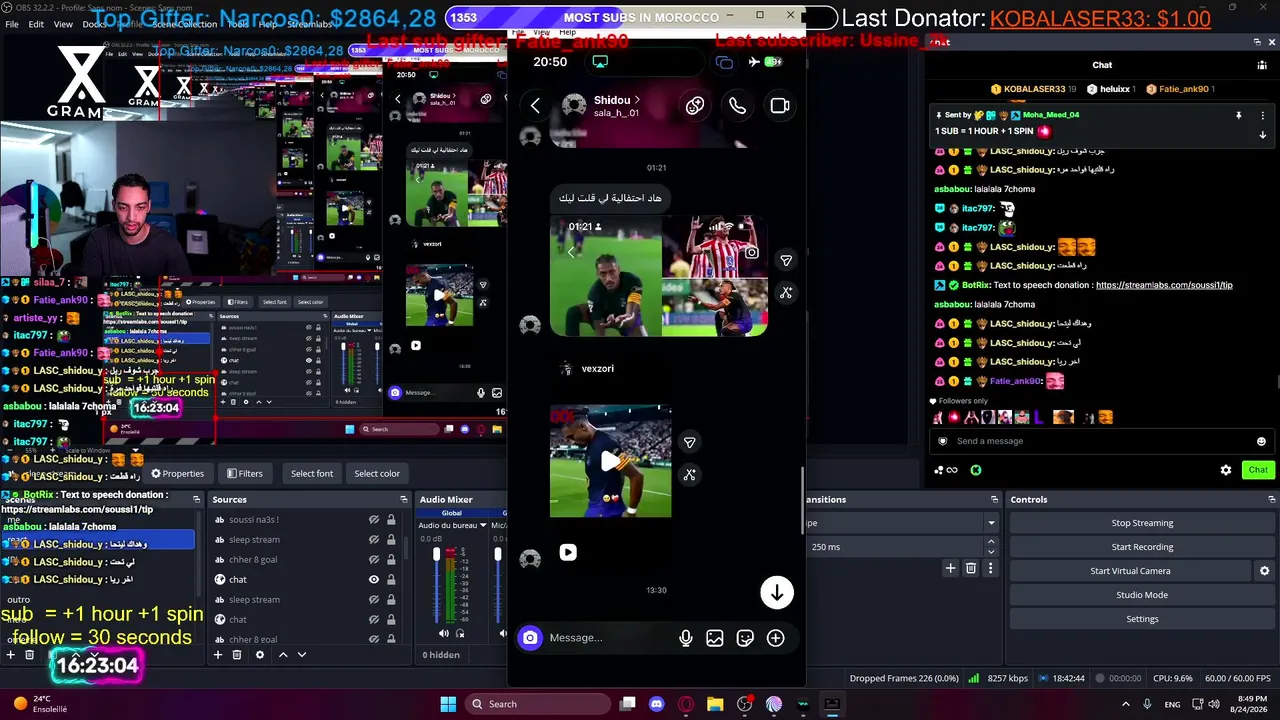Open the OBS View menu
The width and height of the screenshot is (1280, 720).
point(63,24)
